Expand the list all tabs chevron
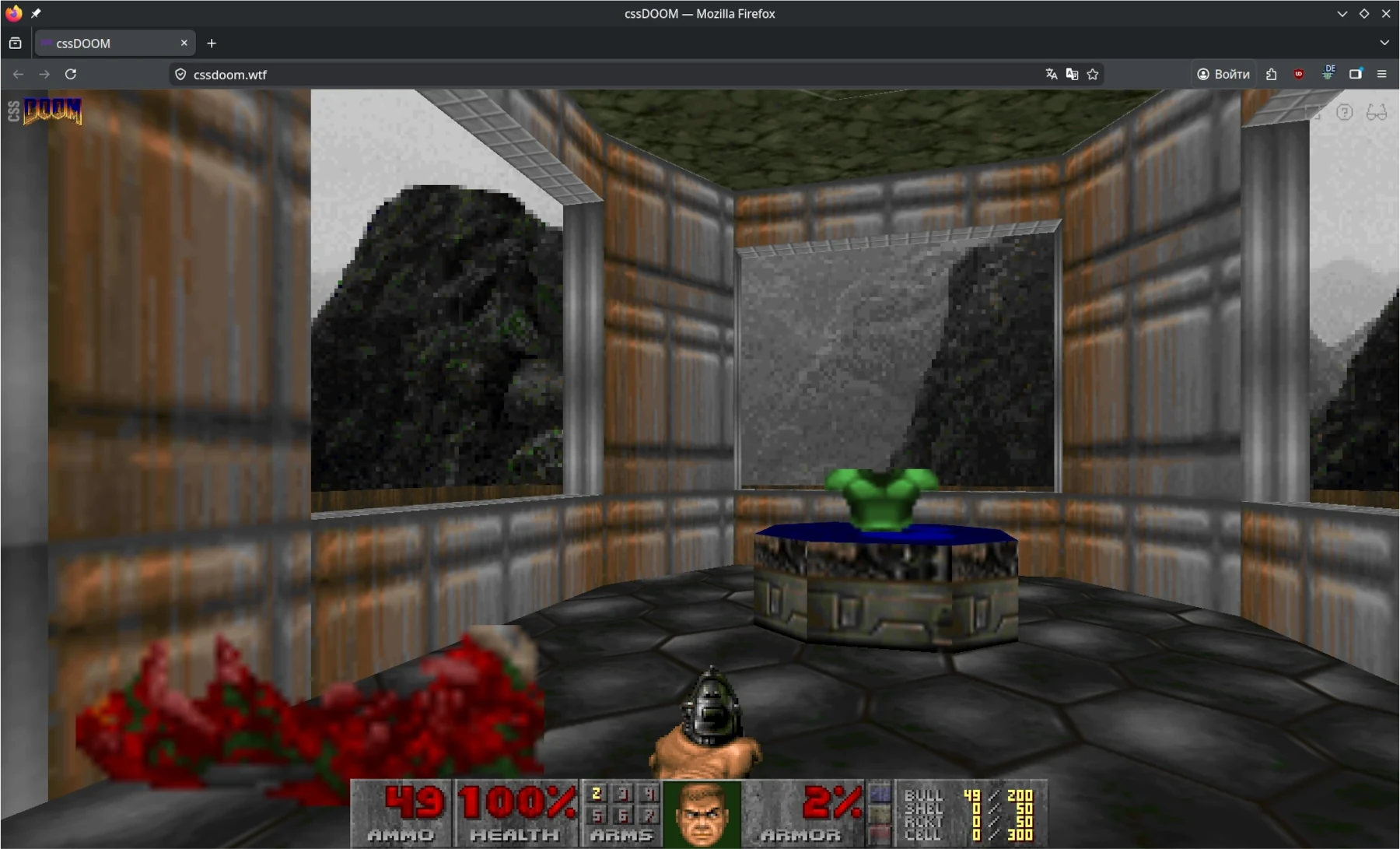1400x849 pixels. [1384, 43]
